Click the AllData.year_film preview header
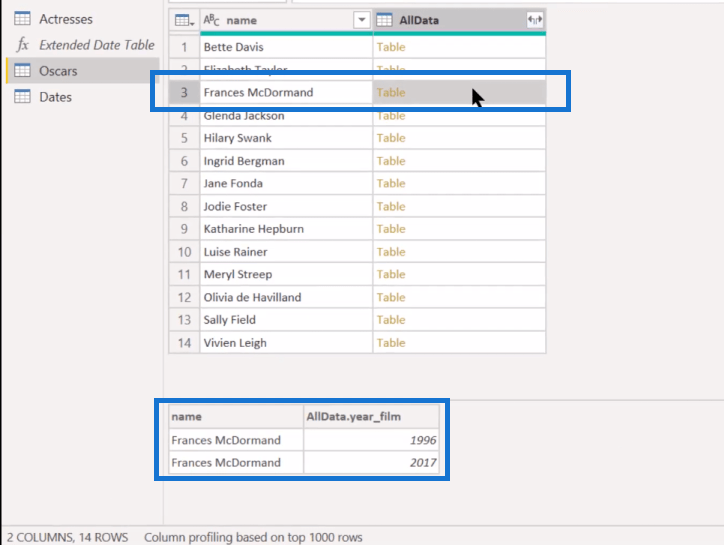The height and width of the screenshot is (545, 724). 354,417
